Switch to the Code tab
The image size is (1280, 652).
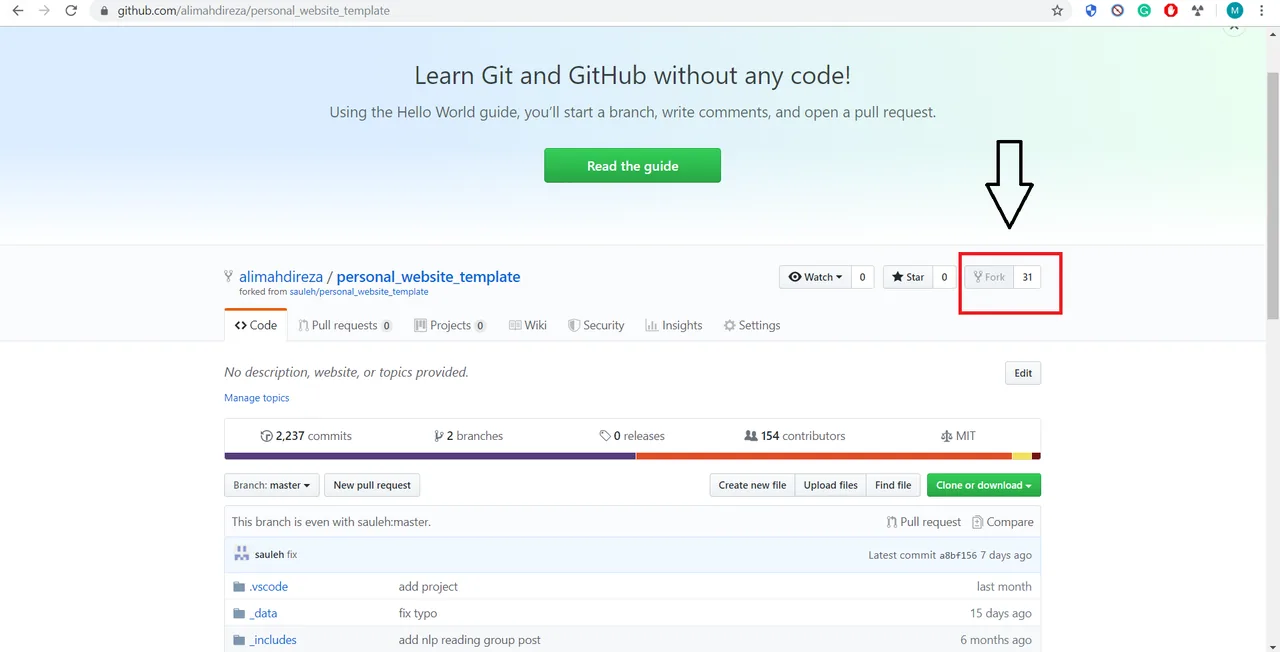256,325
